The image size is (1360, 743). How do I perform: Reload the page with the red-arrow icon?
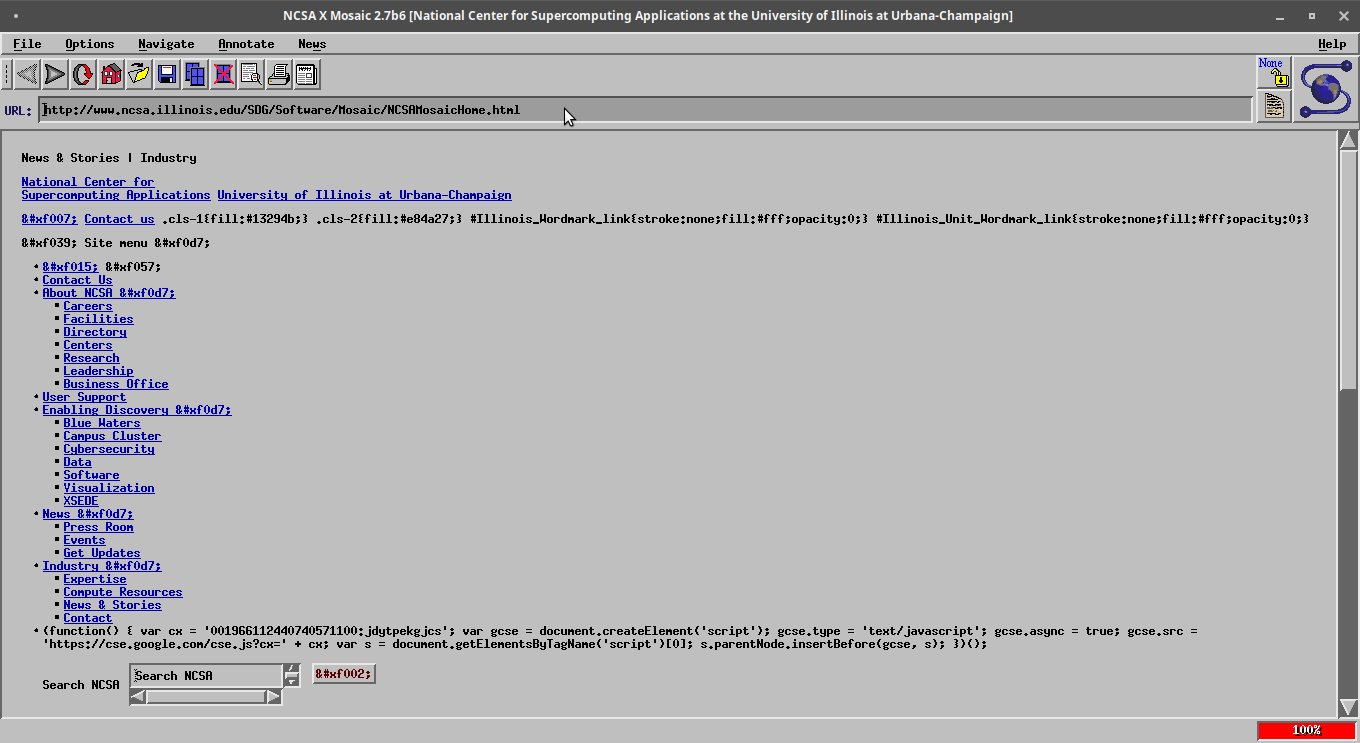click(83, 74)
